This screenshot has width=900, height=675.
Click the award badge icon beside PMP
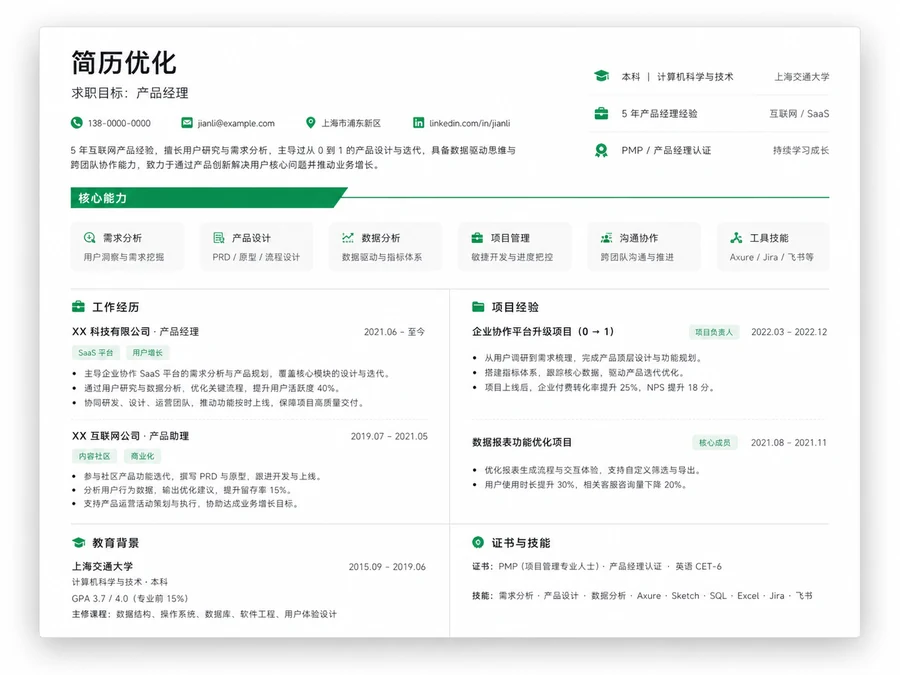(602, 150)
